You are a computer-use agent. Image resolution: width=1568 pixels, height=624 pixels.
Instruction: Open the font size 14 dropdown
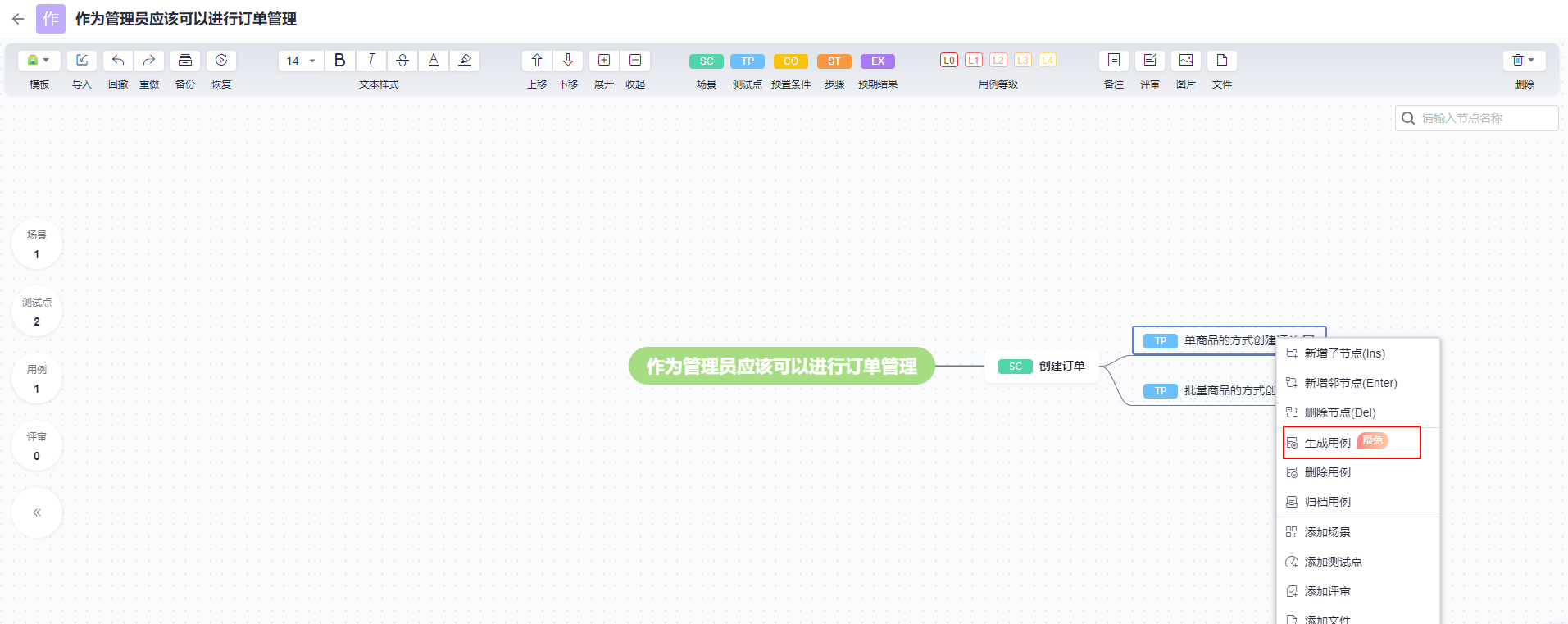point(301,61)
